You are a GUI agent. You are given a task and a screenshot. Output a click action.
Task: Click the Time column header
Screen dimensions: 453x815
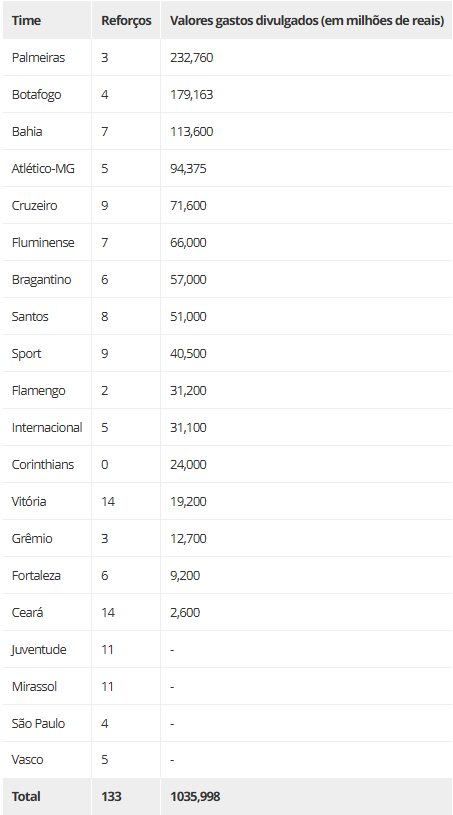[26, 21]
